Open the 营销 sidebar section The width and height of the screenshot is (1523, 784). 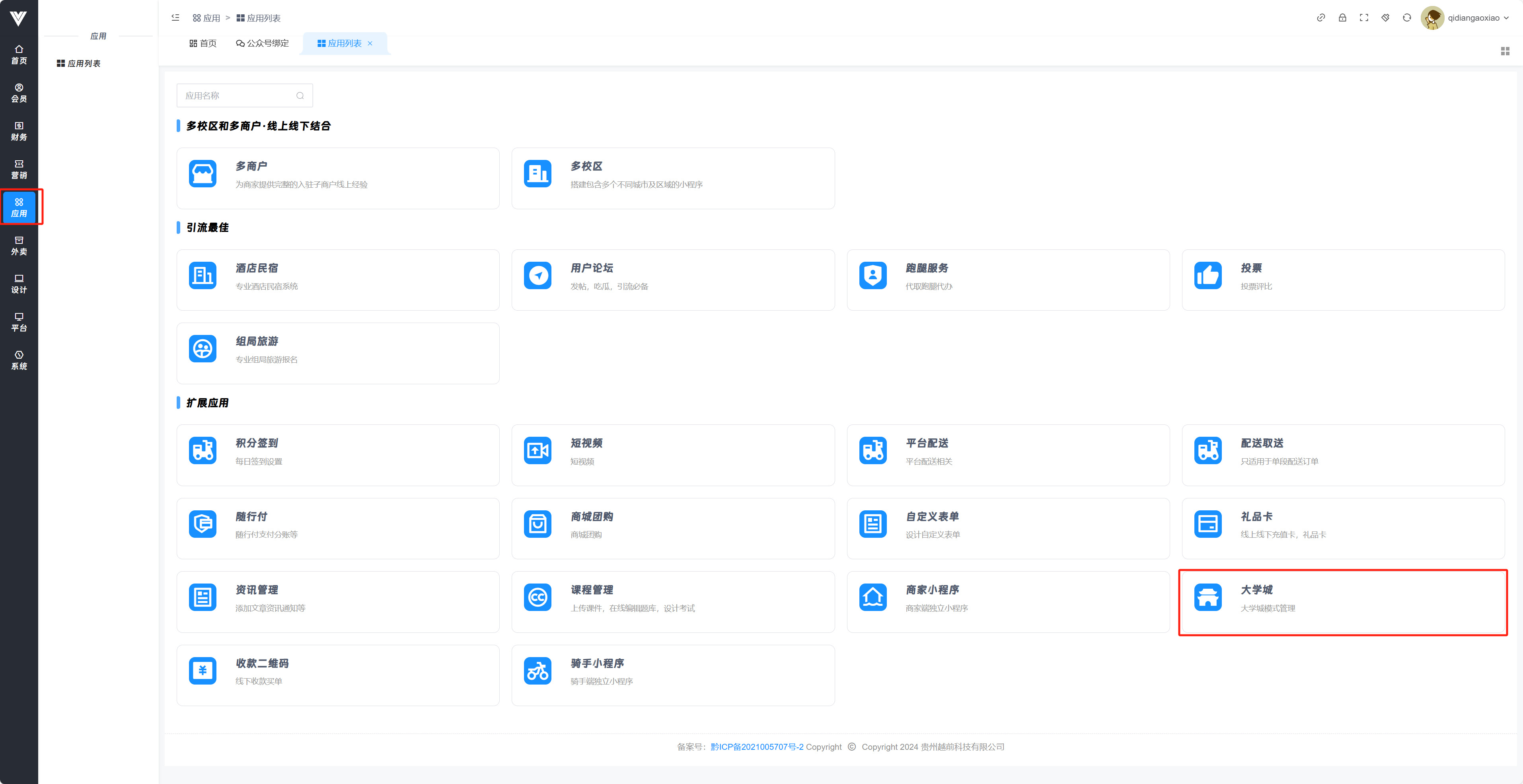click(19, 170)
